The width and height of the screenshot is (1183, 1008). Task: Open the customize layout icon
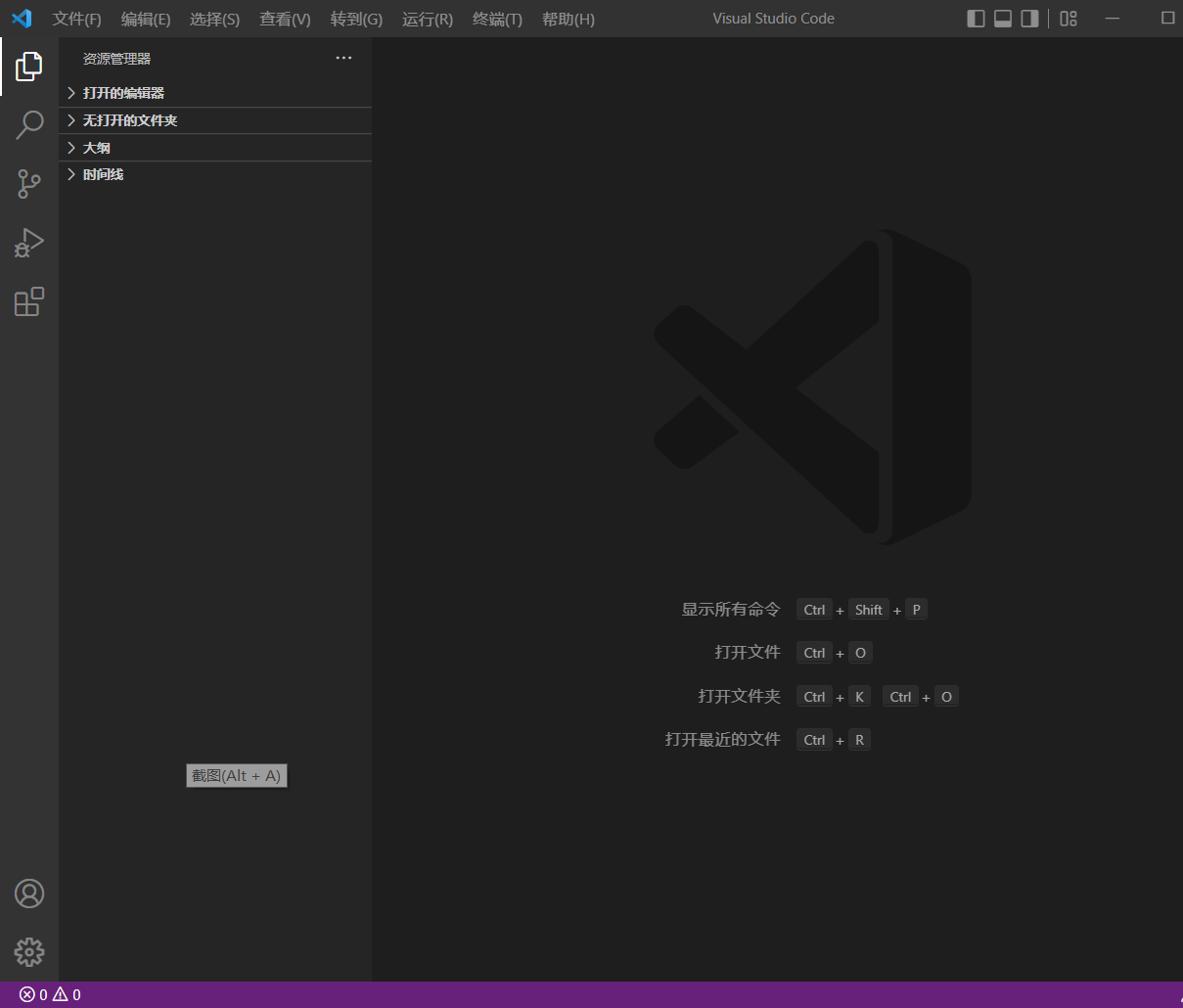1069,19
